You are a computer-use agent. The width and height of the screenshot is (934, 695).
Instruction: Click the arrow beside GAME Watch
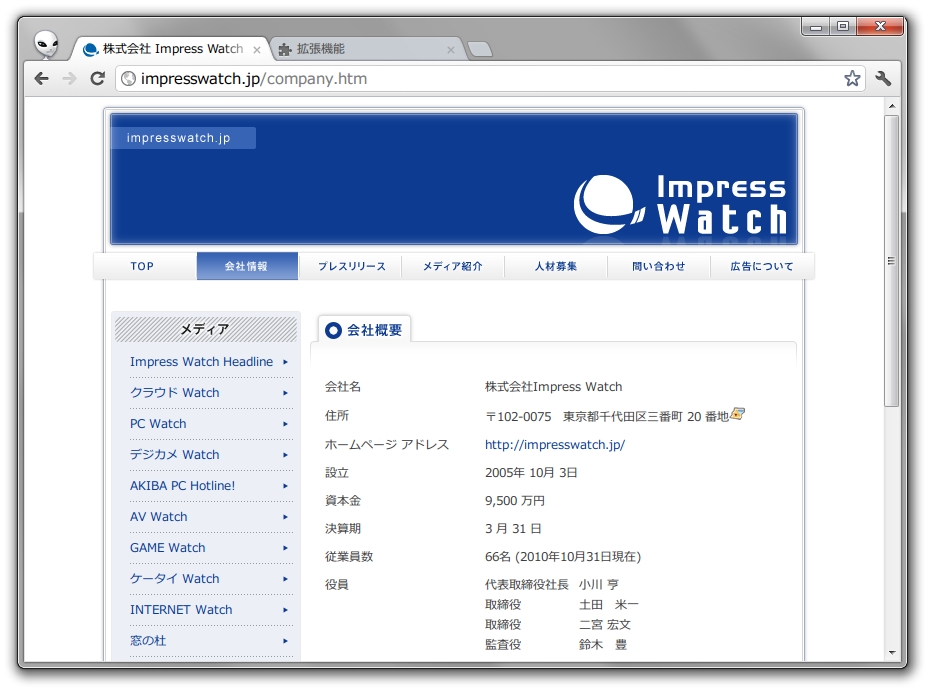285,548
